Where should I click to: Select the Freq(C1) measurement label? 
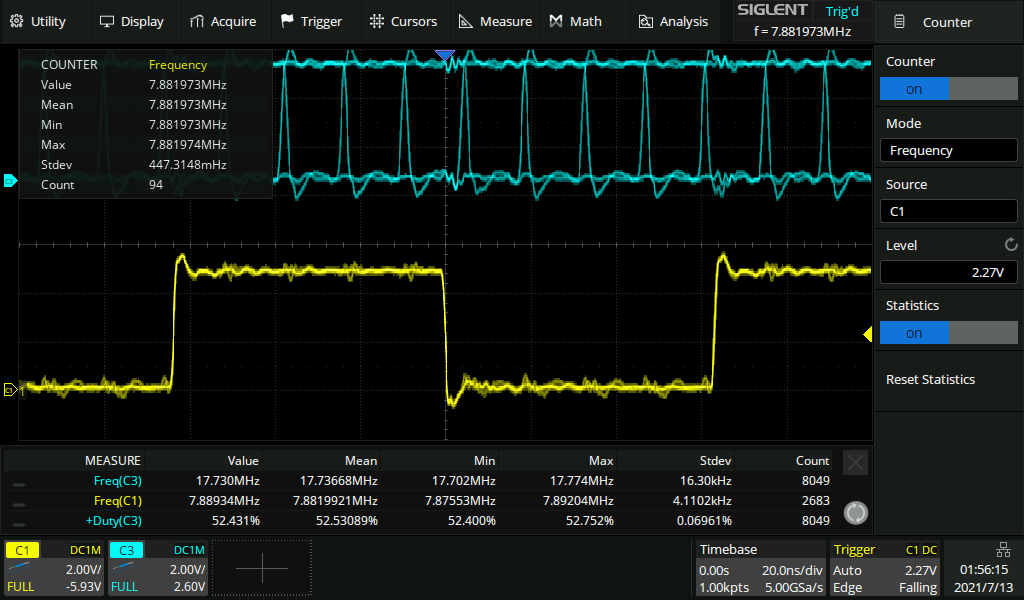(118, 501)
